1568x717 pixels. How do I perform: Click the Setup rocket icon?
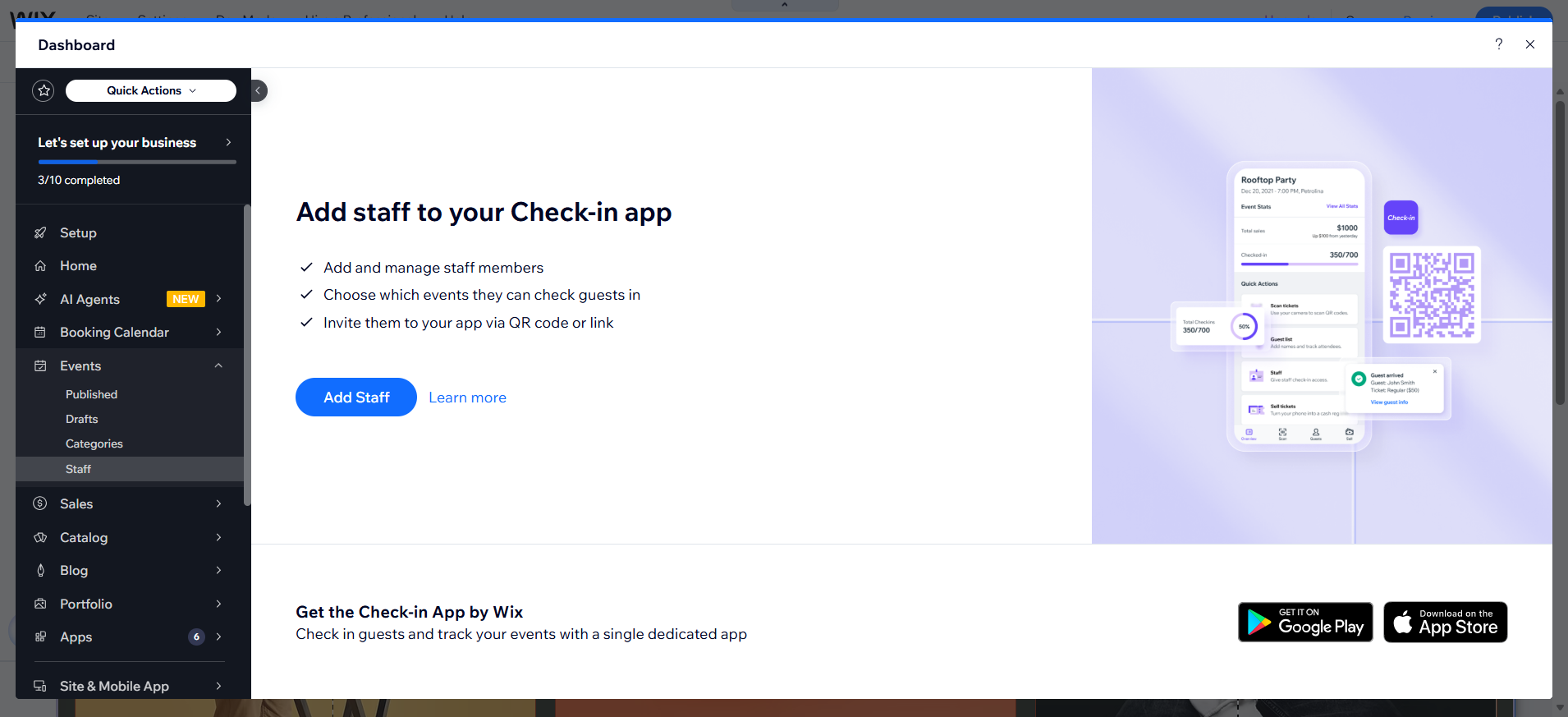click(40, 232)
